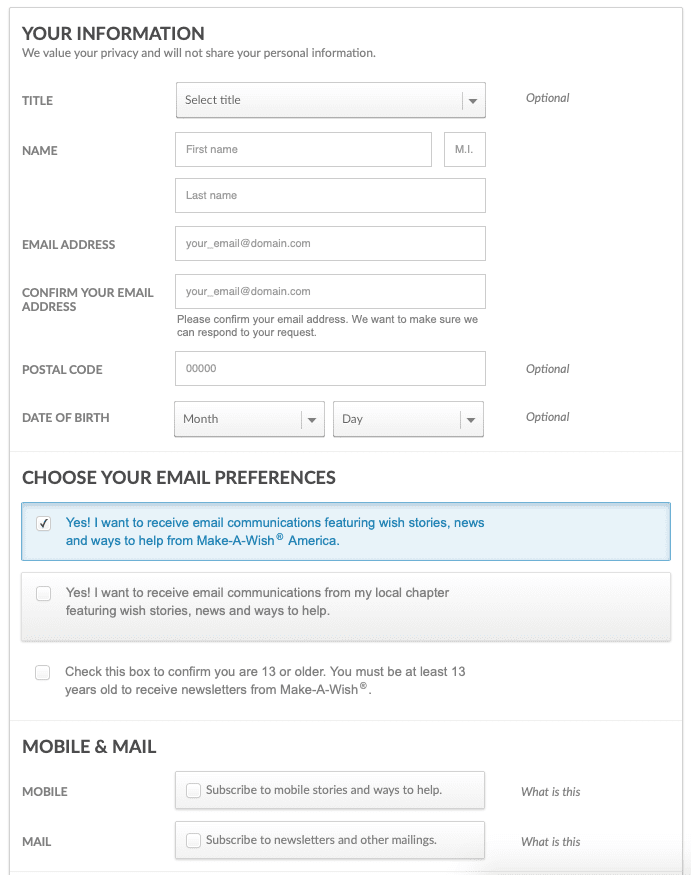Click 'What is this' next to Mobile

tap(550, 791)
